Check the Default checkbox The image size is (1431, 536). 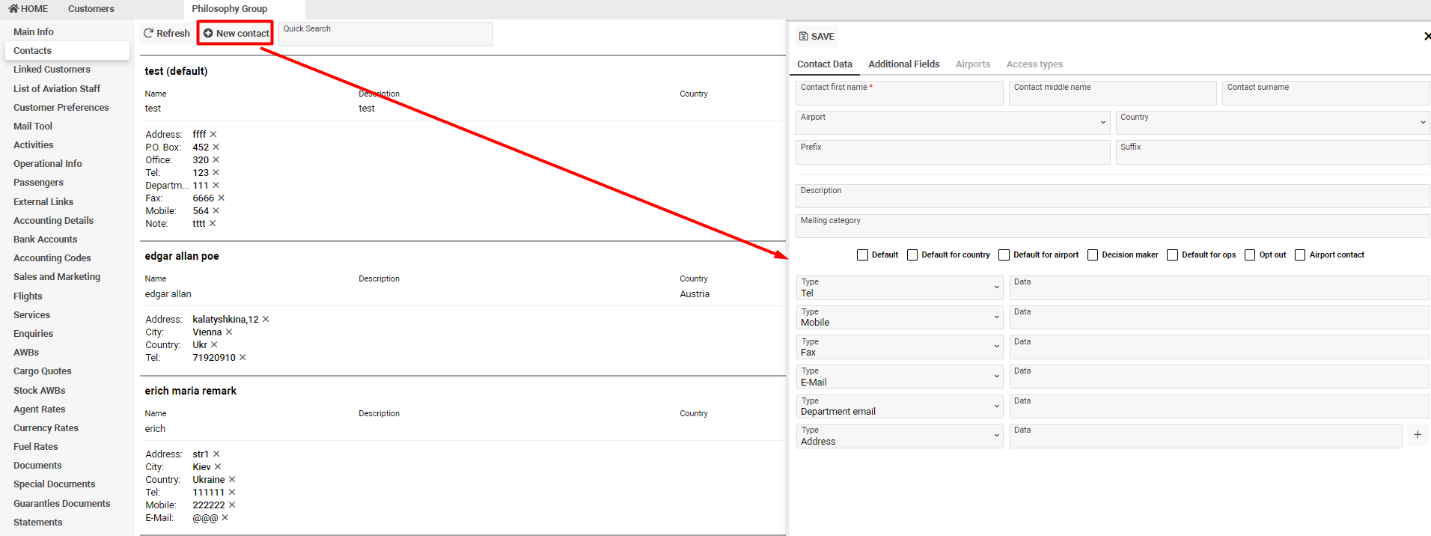(x=862, y=255)
